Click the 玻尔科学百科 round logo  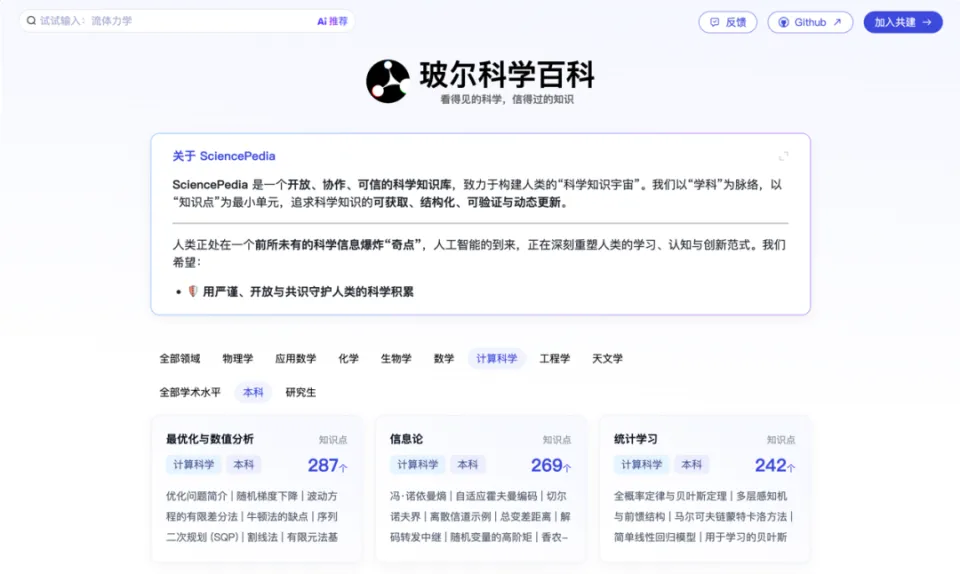(388, 81)
